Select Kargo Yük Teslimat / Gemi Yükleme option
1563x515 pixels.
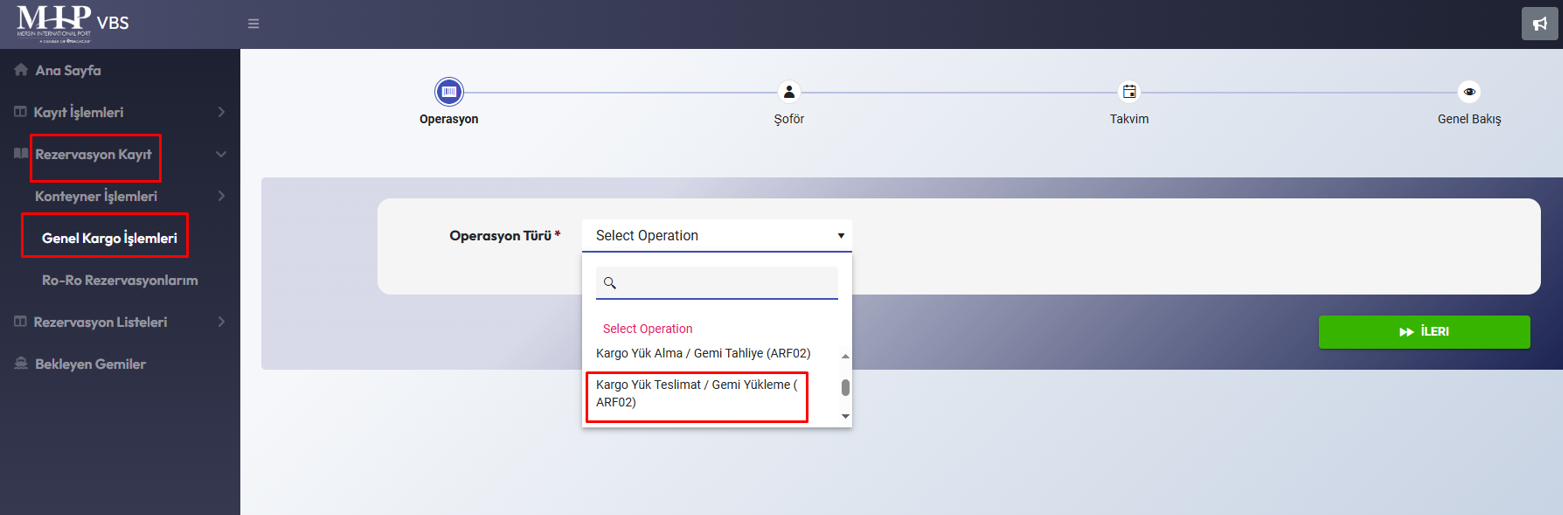(696, 394)
